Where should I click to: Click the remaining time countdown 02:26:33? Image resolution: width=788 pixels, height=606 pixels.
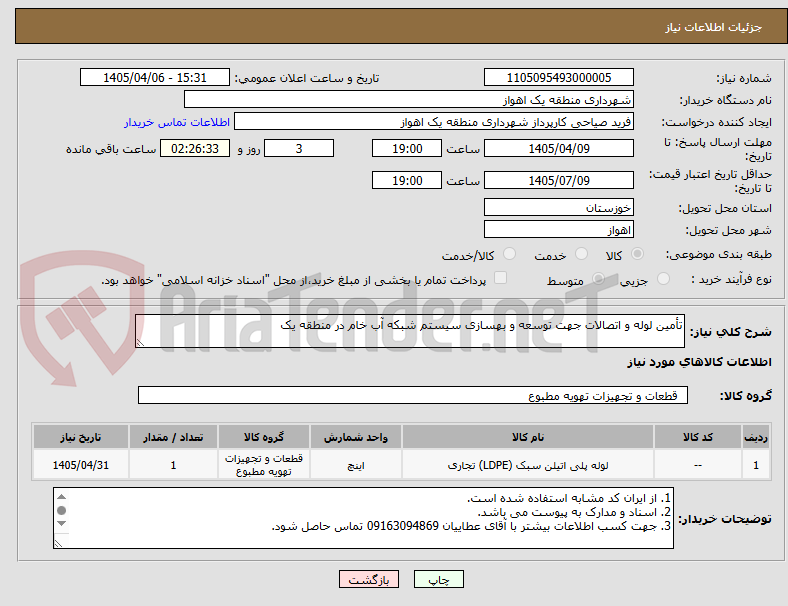coord(195,148)
